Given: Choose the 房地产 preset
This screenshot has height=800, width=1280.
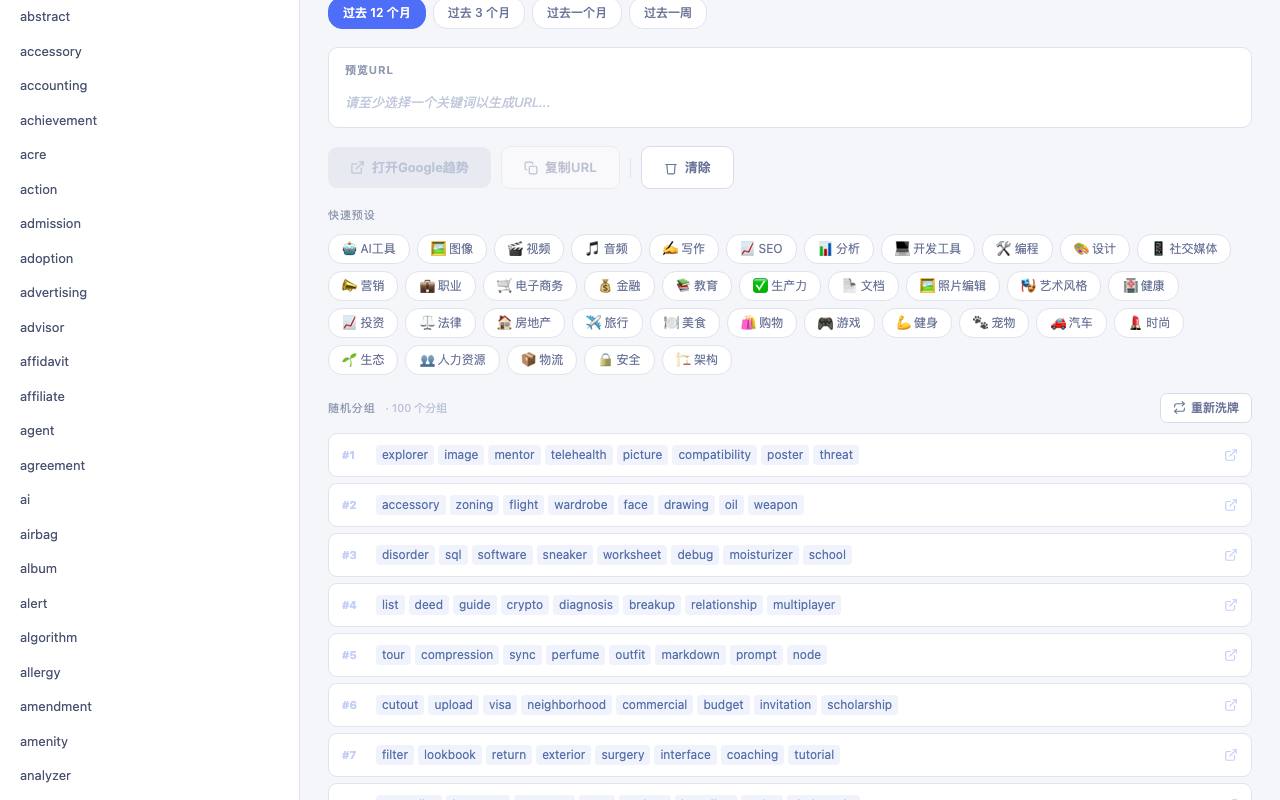Looking at the screenshot, I should coord(524,323).
